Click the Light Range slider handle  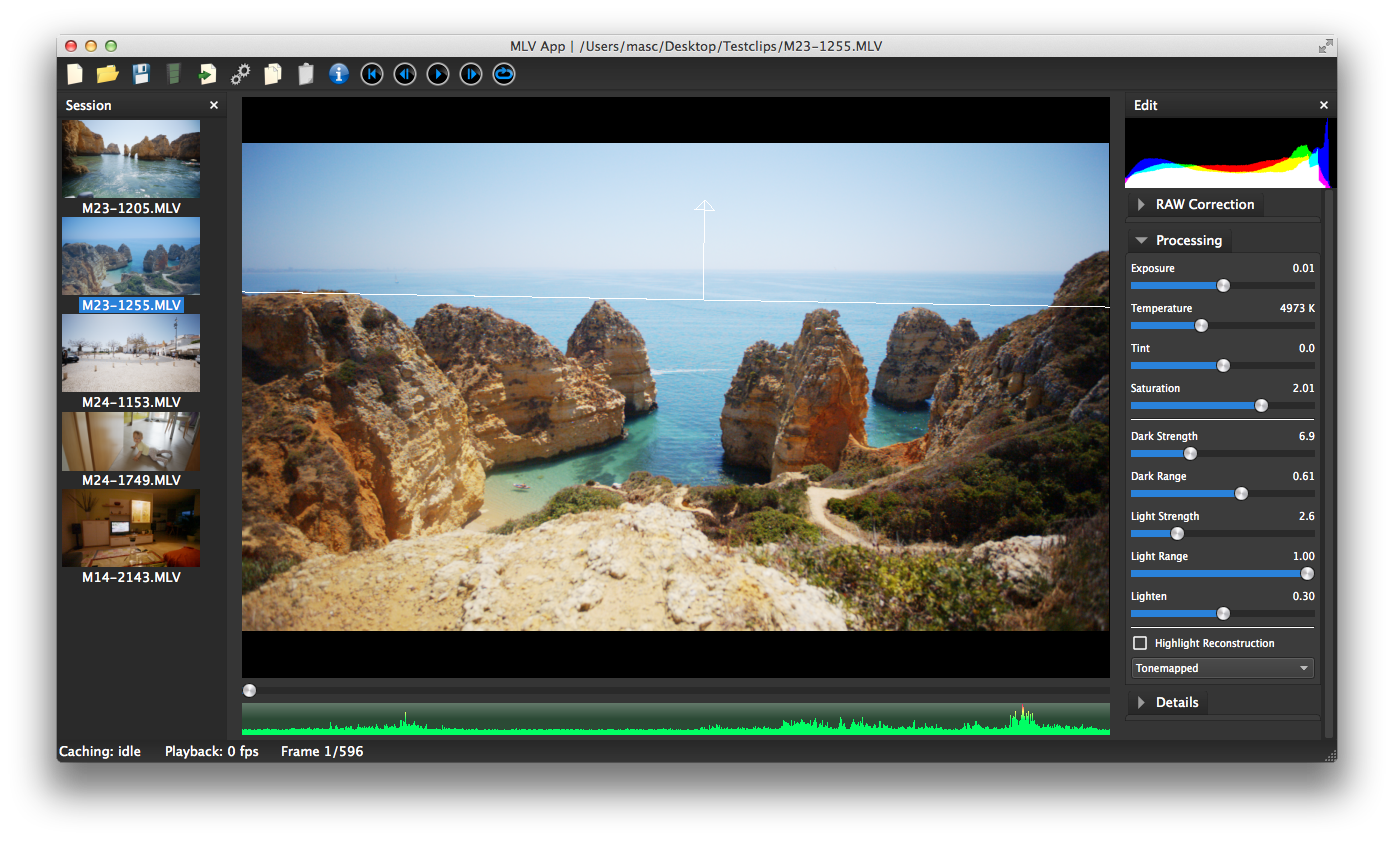1306,574
